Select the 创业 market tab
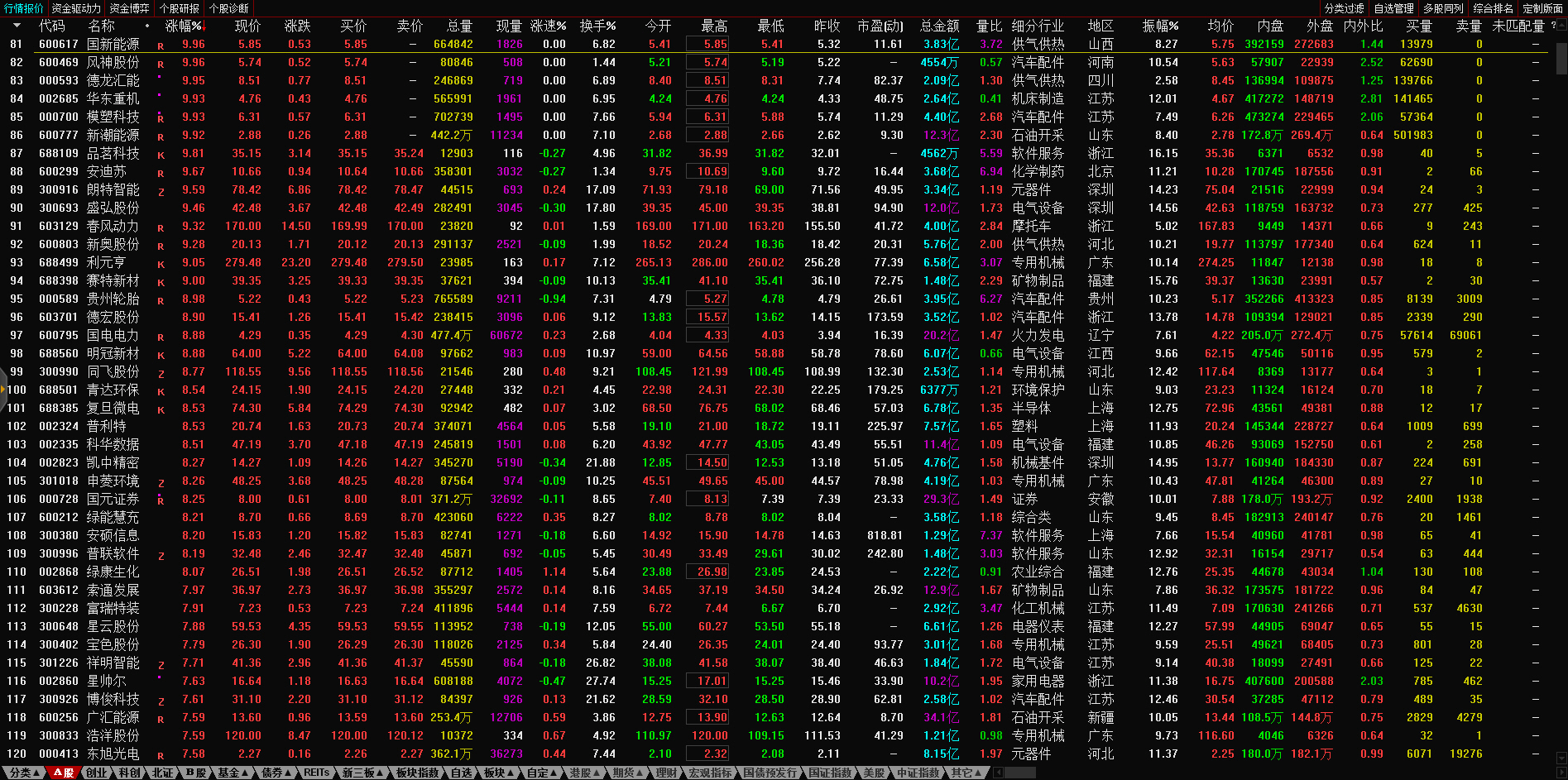Screen dimensions: 1568x780 tap(97, 773)
